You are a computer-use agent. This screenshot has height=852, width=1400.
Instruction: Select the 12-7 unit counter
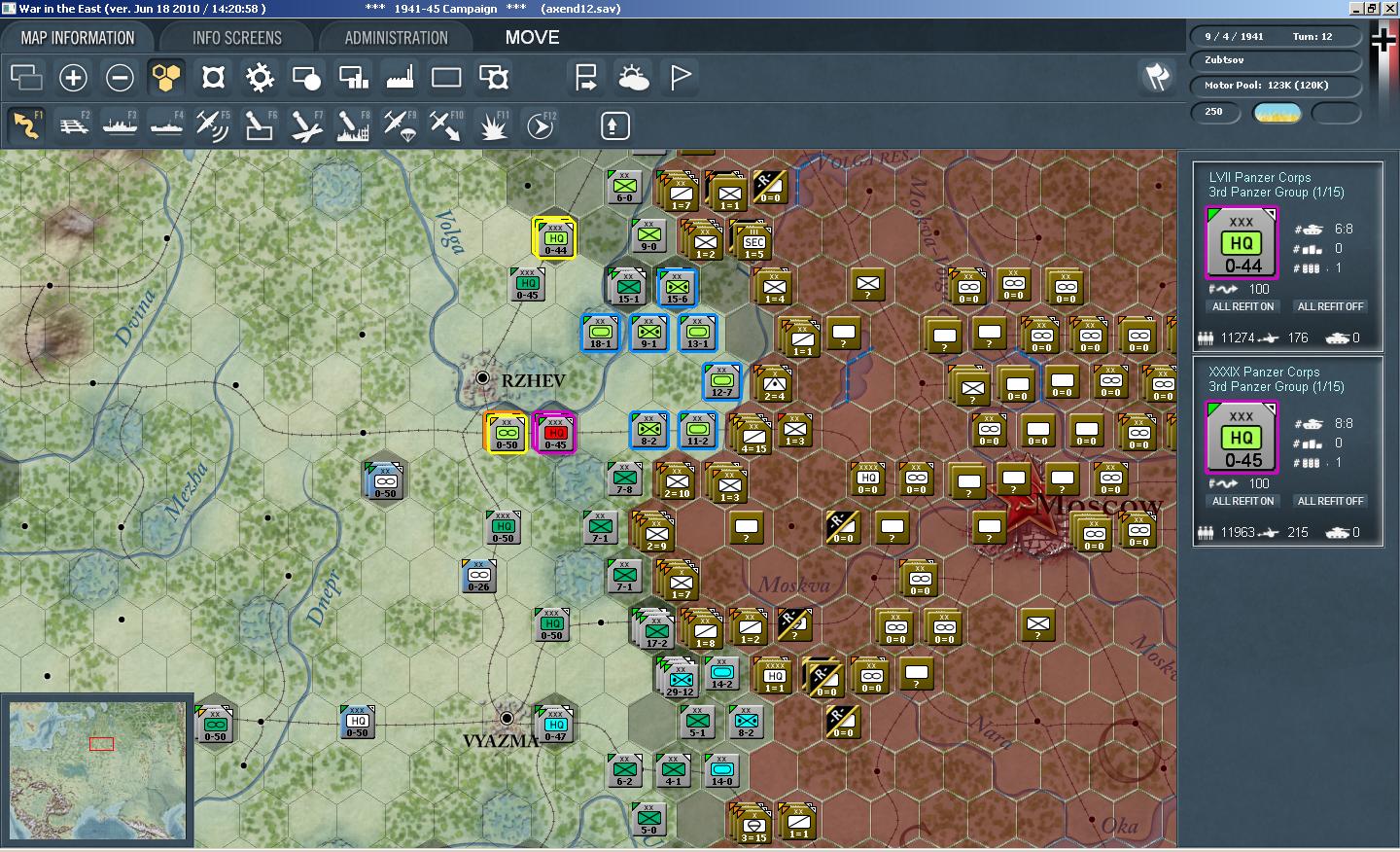tap(721, 382)
